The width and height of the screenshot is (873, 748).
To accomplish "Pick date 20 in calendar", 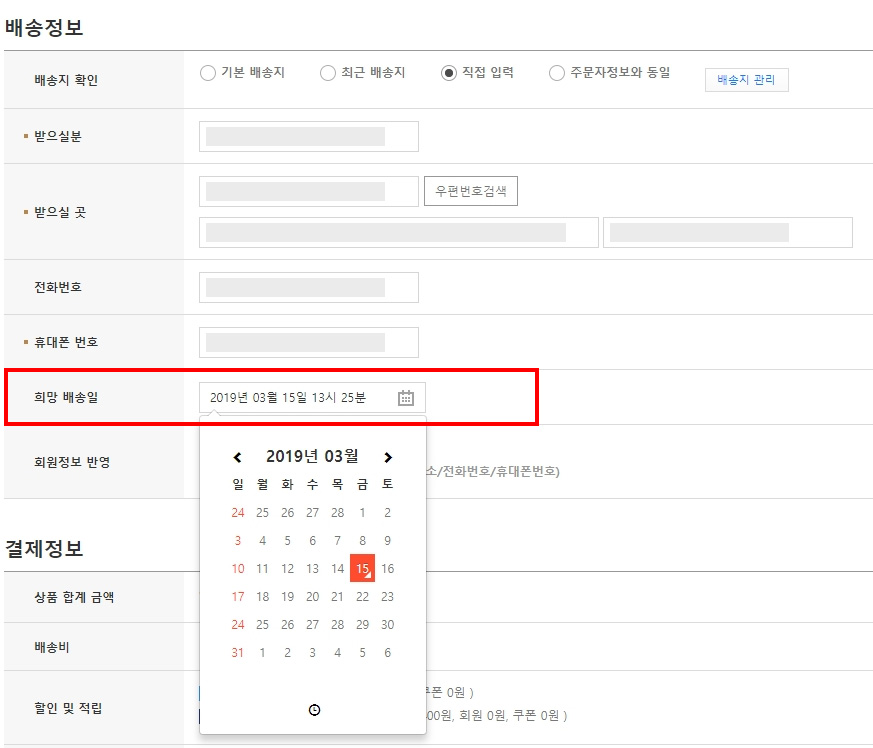I will click(x=312, y=597).
